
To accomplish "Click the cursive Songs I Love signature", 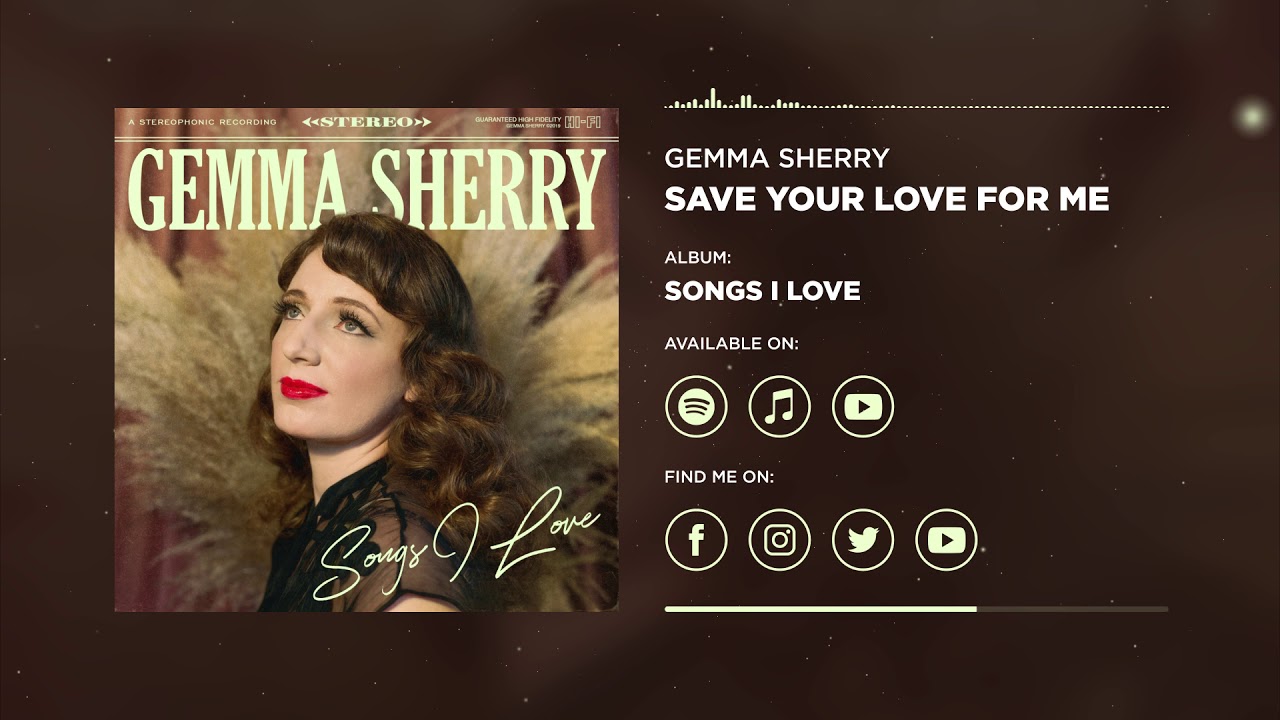I will [455, 547].
